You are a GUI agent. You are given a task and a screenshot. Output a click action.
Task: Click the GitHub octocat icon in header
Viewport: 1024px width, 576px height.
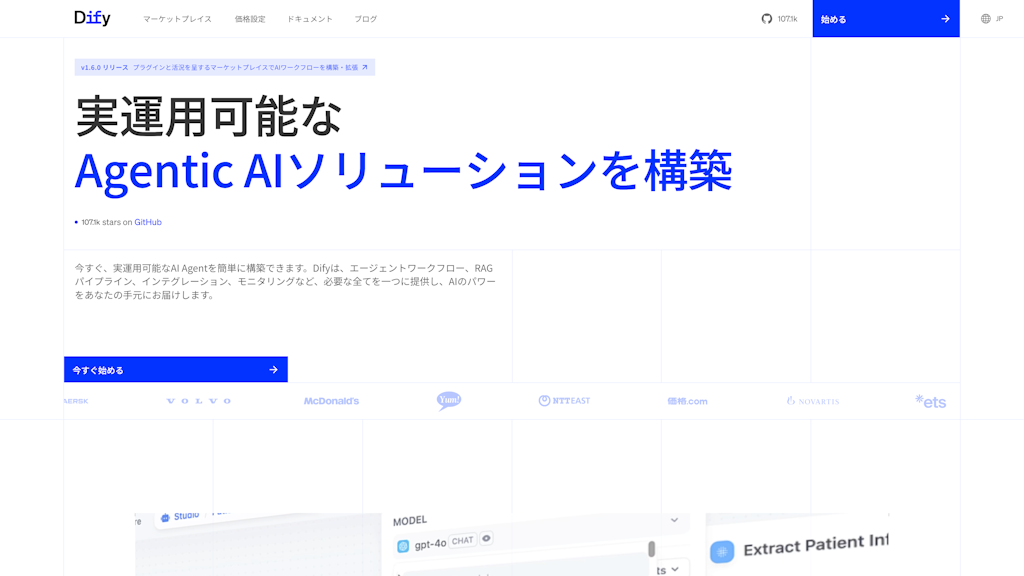coord(767,19)
